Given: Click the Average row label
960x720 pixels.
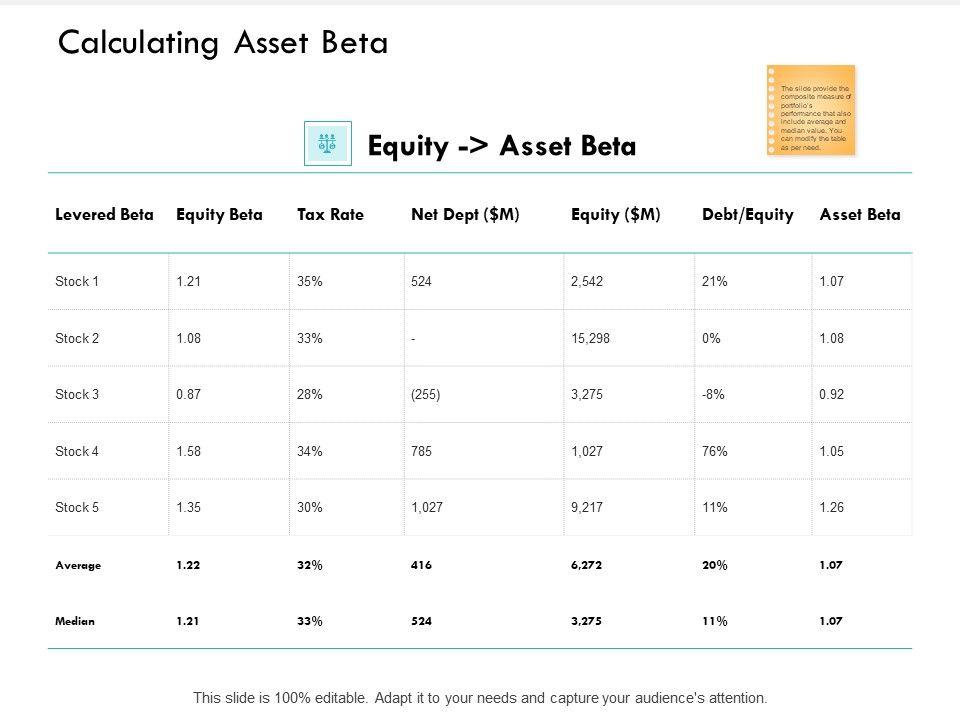Looking at the screenshot, I should click(78, 565).
